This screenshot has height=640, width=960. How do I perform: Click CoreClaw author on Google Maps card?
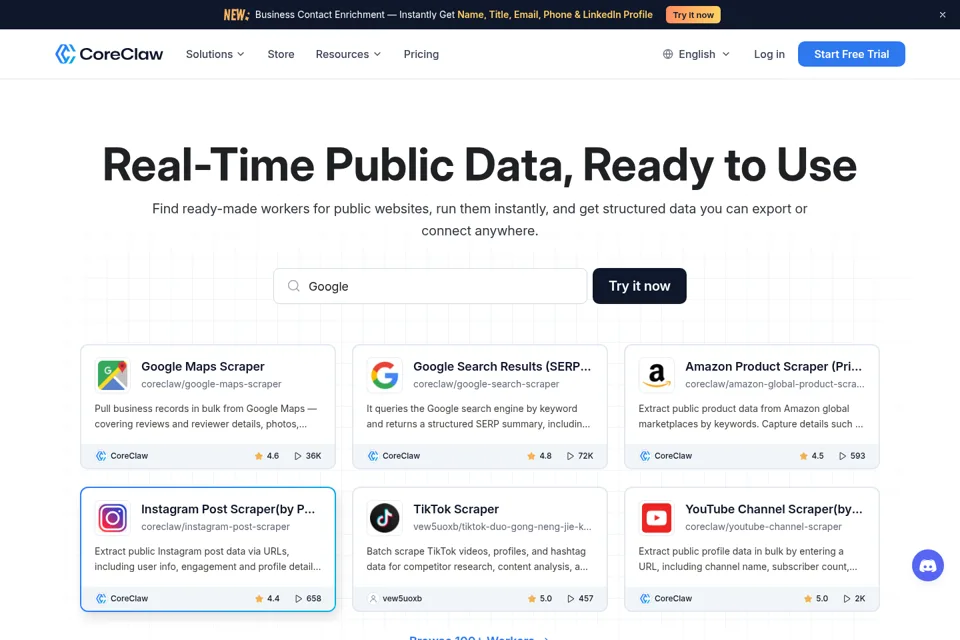coord(122,456)
